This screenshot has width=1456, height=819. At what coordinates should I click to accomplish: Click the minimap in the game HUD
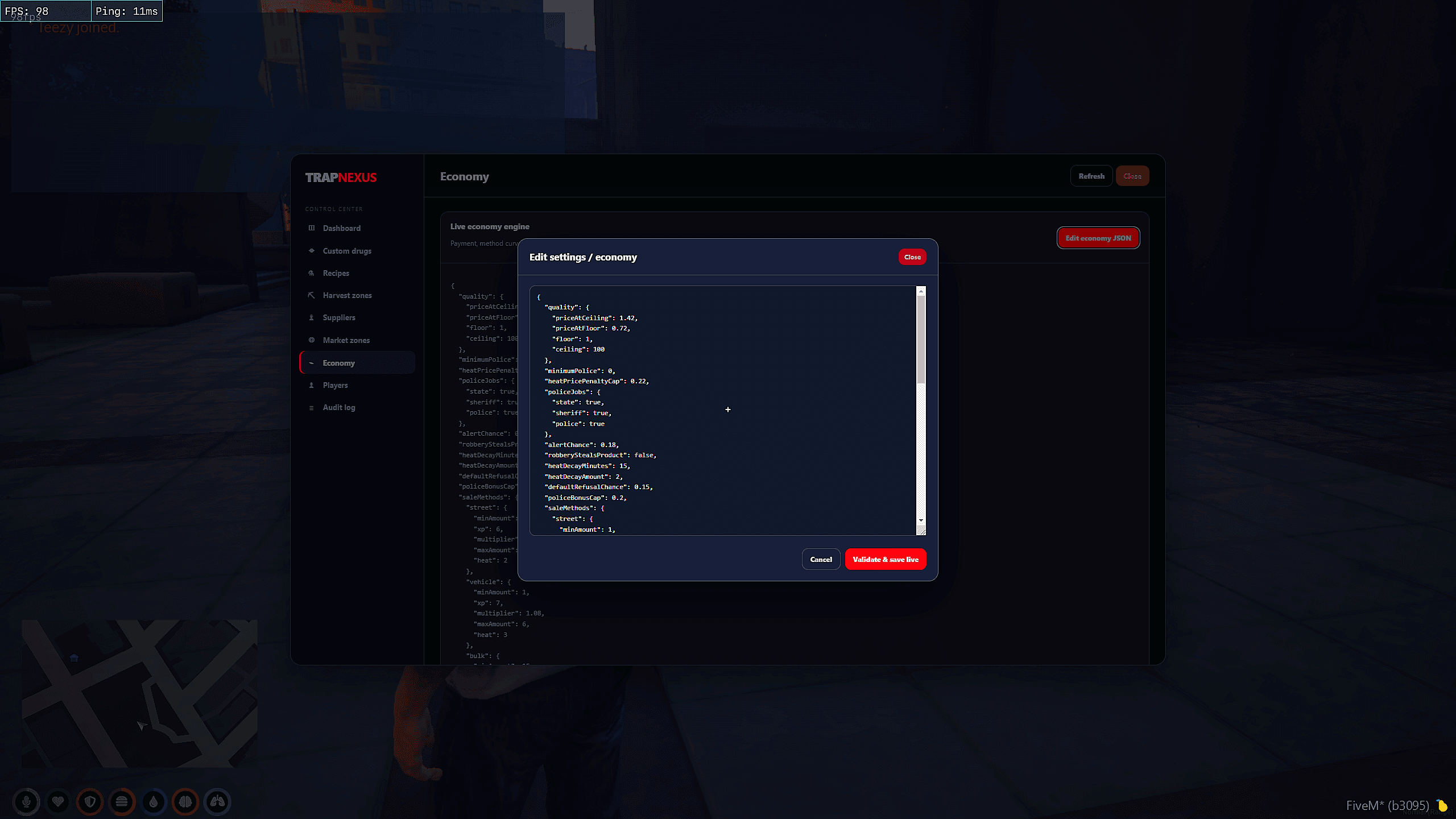pyautogui.click(x=139, y=693)
